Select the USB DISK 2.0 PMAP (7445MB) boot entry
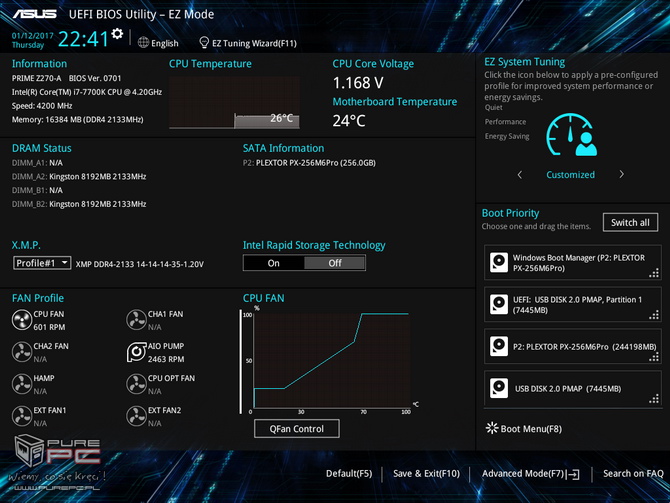The height and width of the screenshot is (503, 670). pos(573,388)
